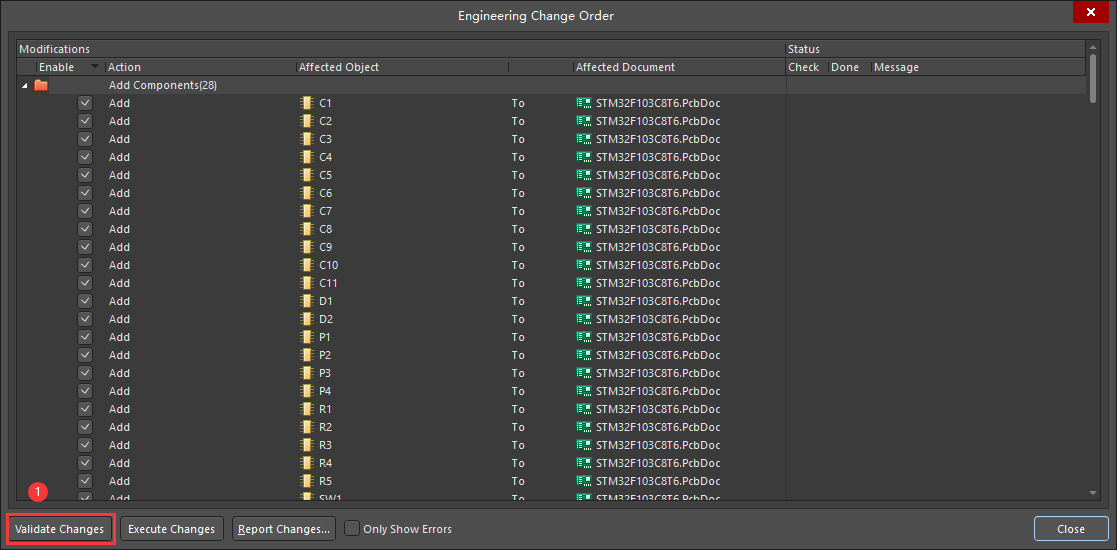Uncheck the Enable checkbox for R3
The height and width of the screenshot is (550, 1117).
pos(85,445)
